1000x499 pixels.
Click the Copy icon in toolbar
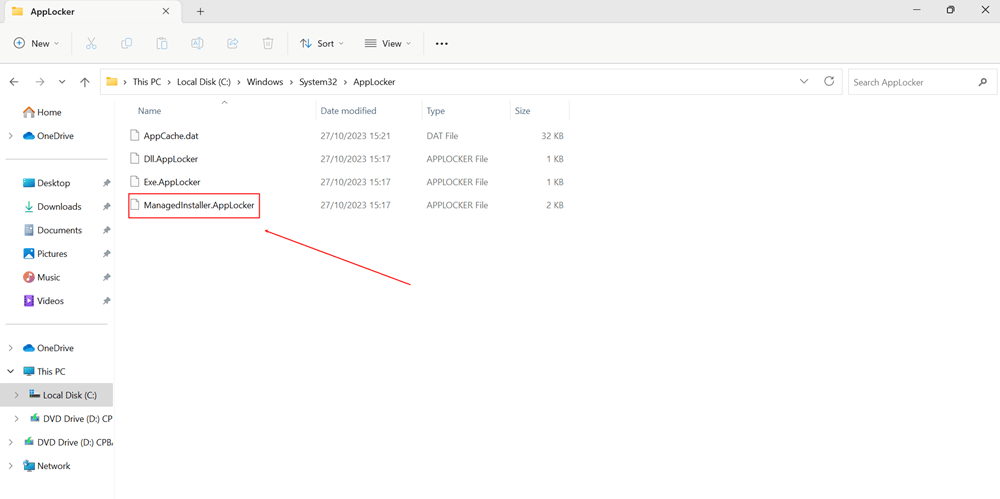(x=126, y=43)
